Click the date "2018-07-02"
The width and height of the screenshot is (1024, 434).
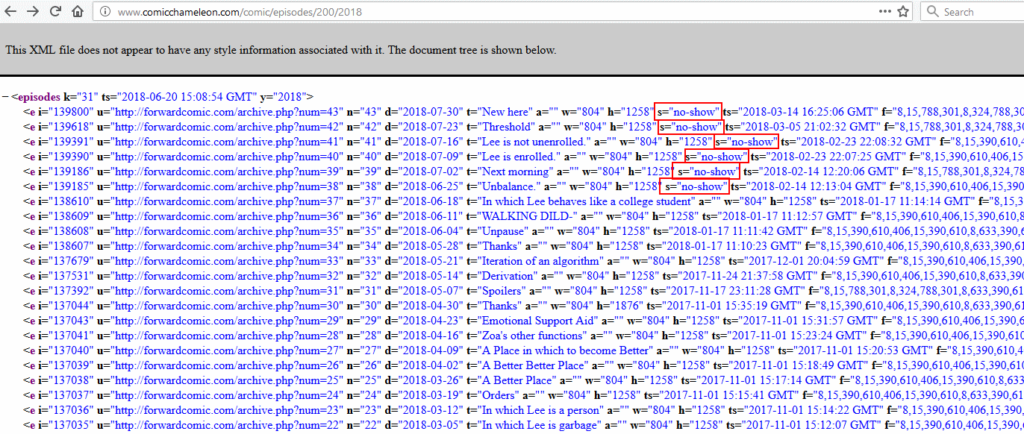click(x=431, y=171)
